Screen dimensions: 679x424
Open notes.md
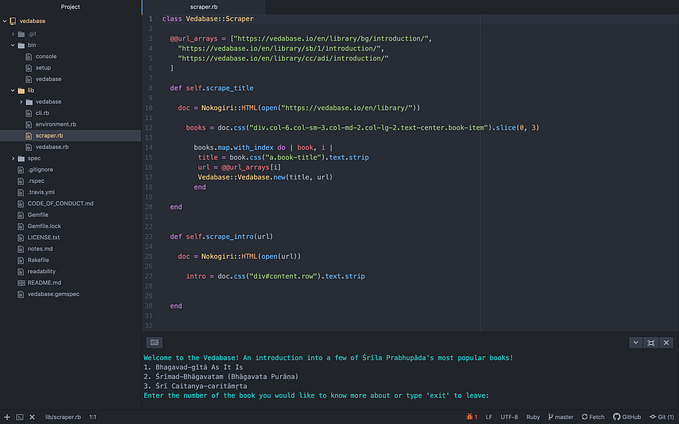click(40, 249)
